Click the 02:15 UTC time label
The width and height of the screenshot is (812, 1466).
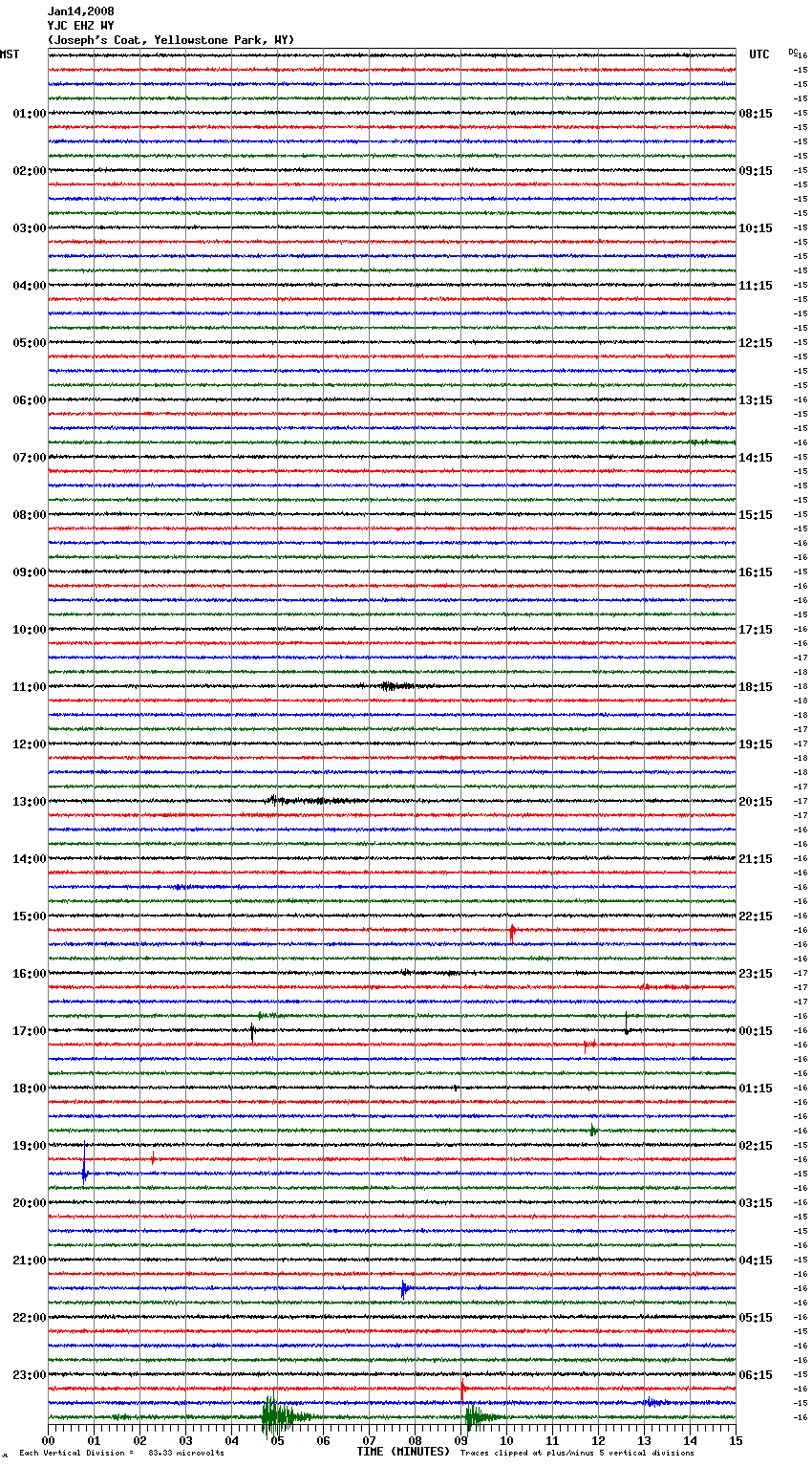click(756, 1146)
